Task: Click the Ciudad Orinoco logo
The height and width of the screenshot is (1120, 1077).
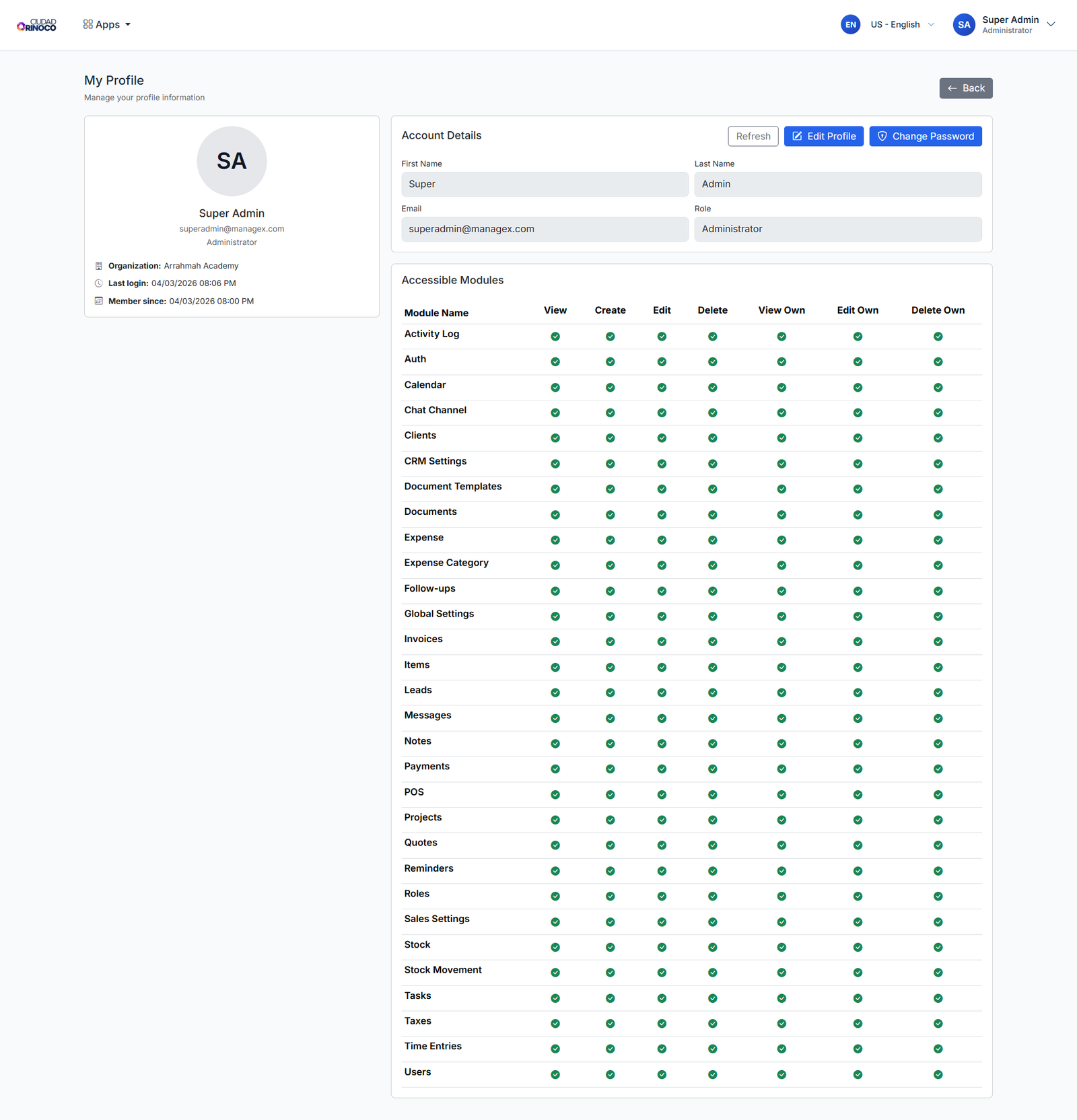Action: click(x=36, y=25)
